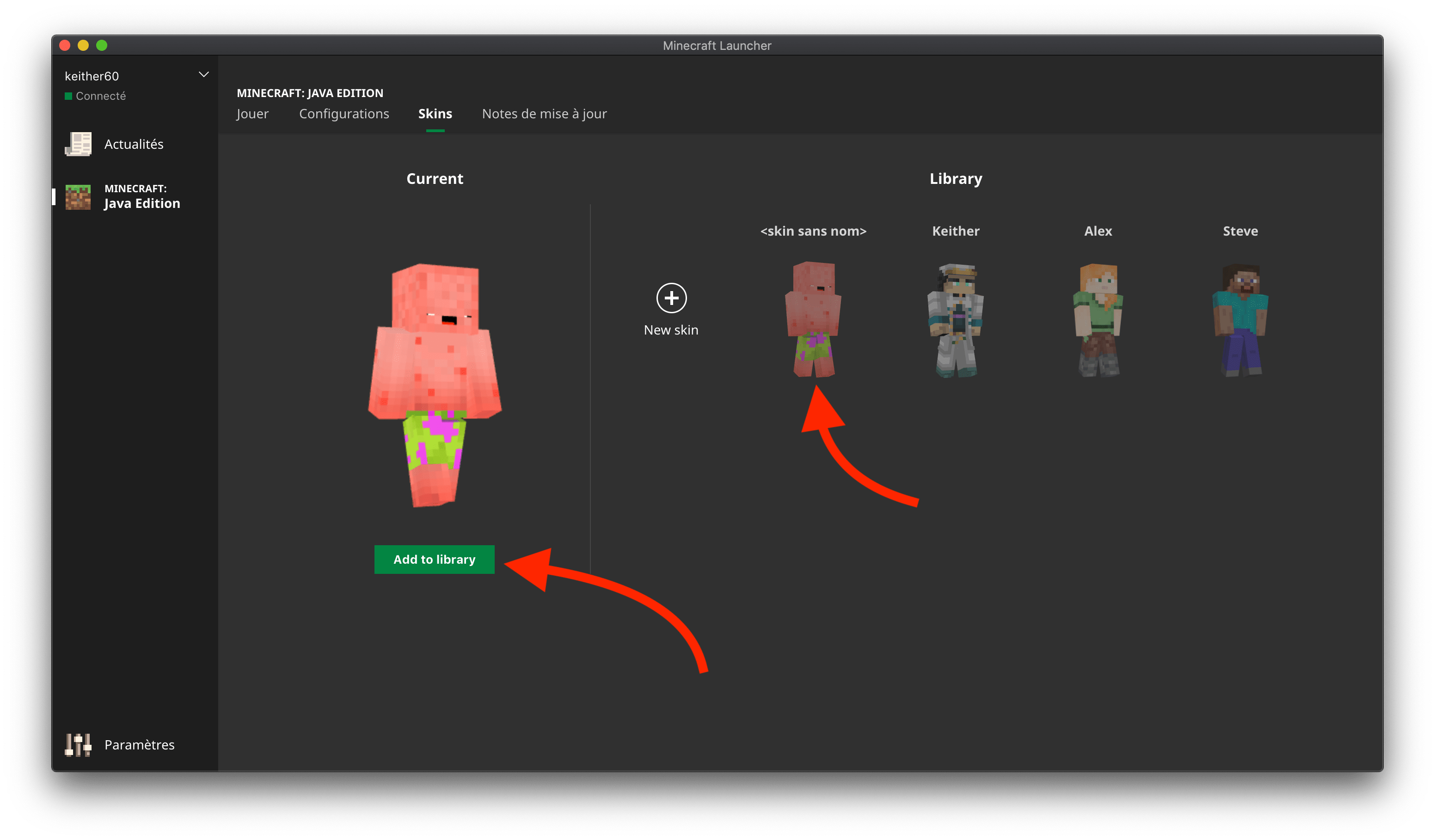Click the New skin plus icon
Viewport: 1435px width, 840px height.
(671, 298)
